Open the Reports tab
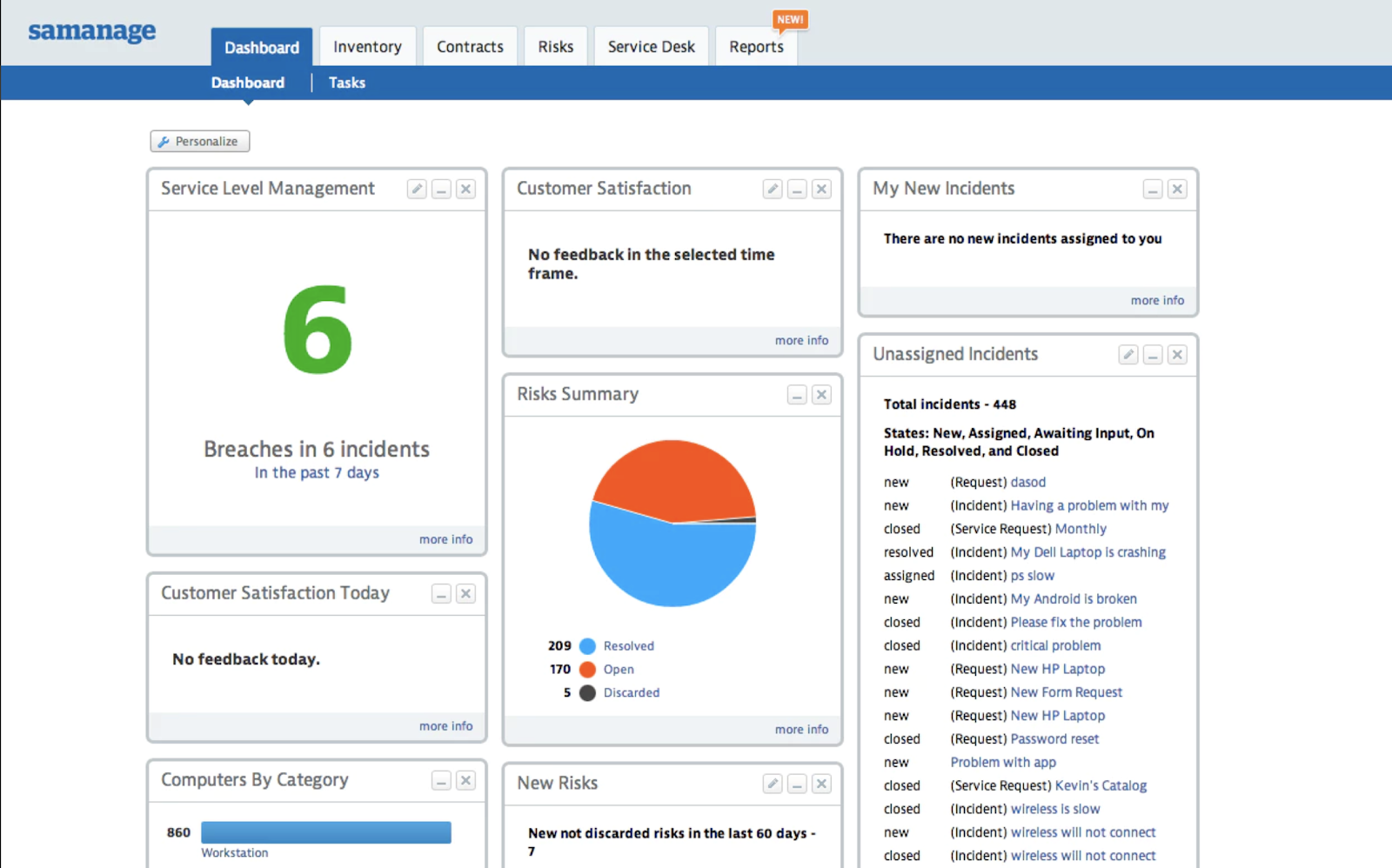 tap(756, 47)
